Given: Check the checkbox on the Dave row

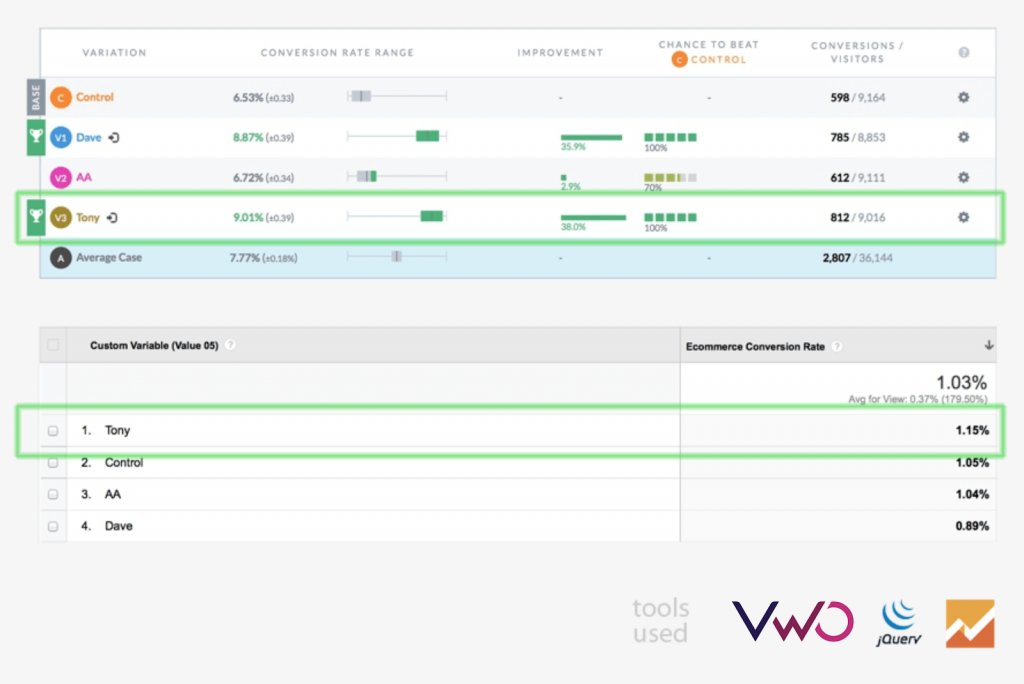Looking at the screenshot, I should (55, 525).
